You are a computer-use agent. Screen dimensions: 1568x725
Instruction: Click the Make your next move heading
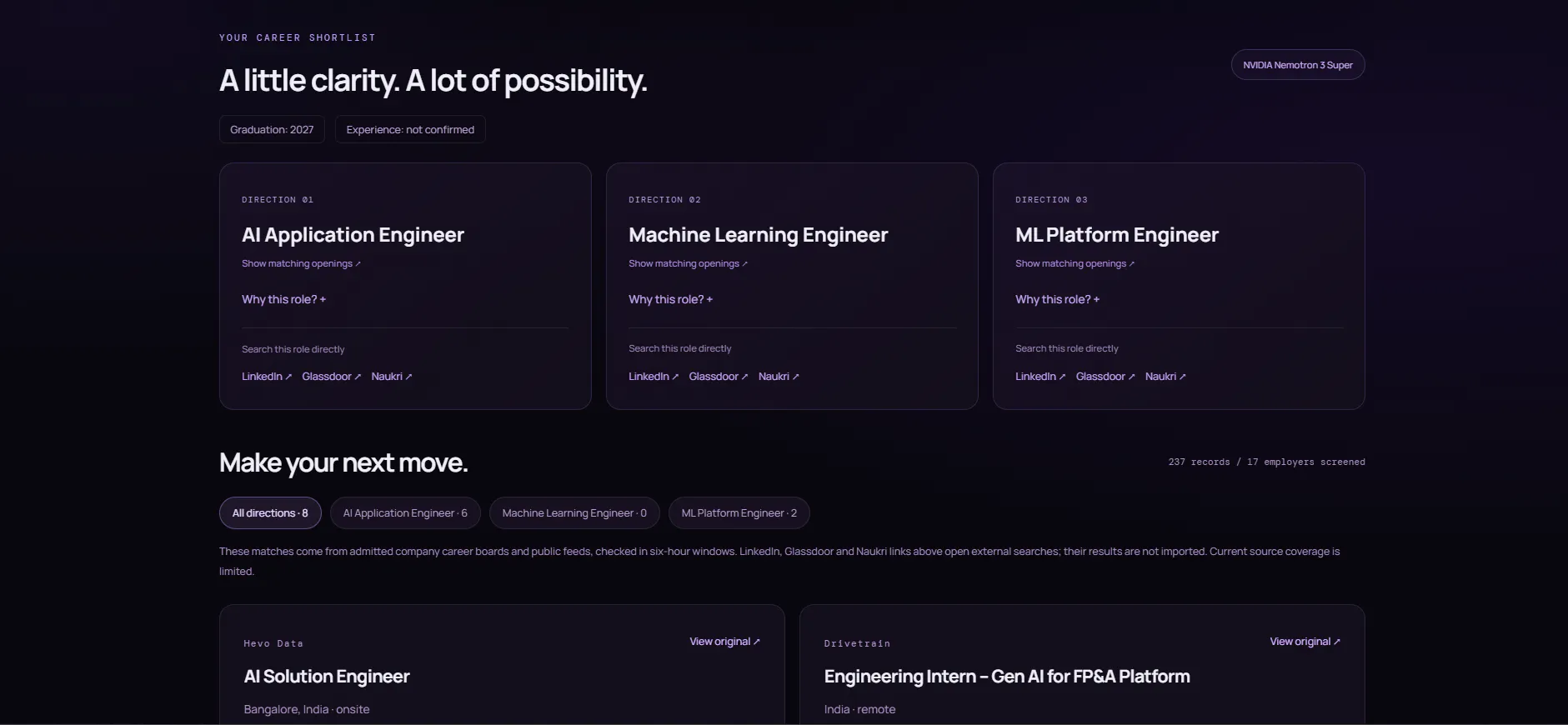coord(343,462)
